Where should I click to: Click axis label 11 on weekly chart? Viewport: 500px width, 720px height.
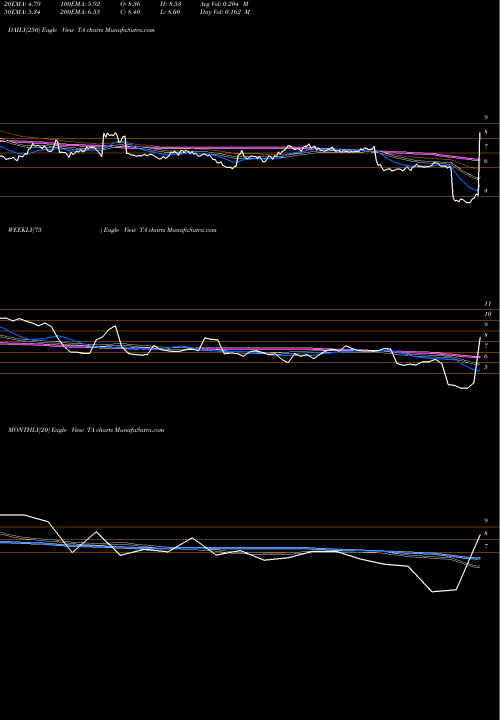coord(488,304)
